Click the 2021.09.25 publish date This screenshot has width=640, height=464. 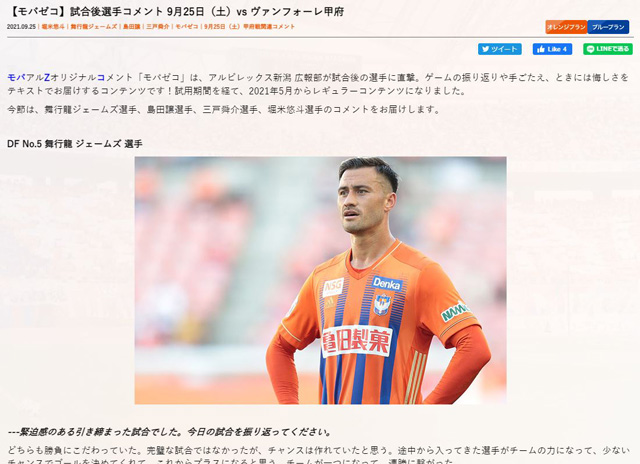pos(21,27)
